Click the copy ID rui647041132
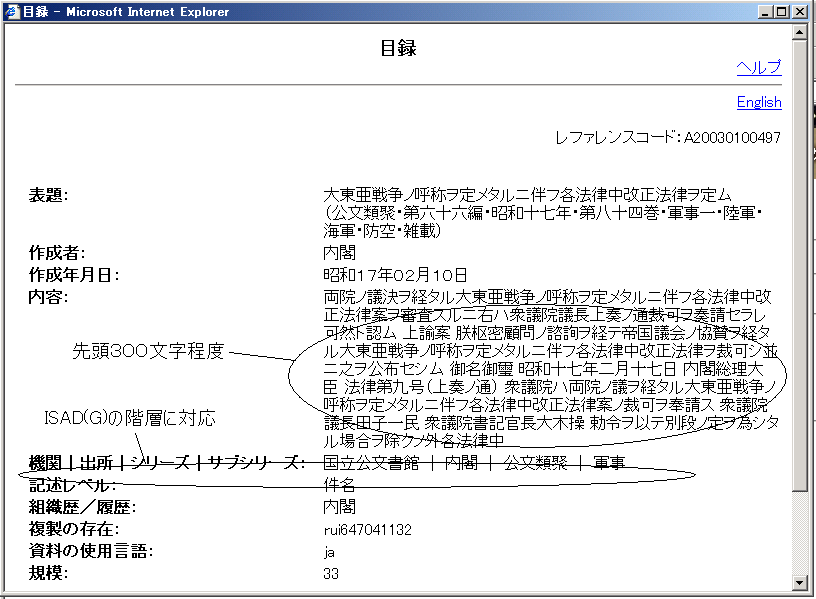 pyautogui.click(x=367, y=529)
